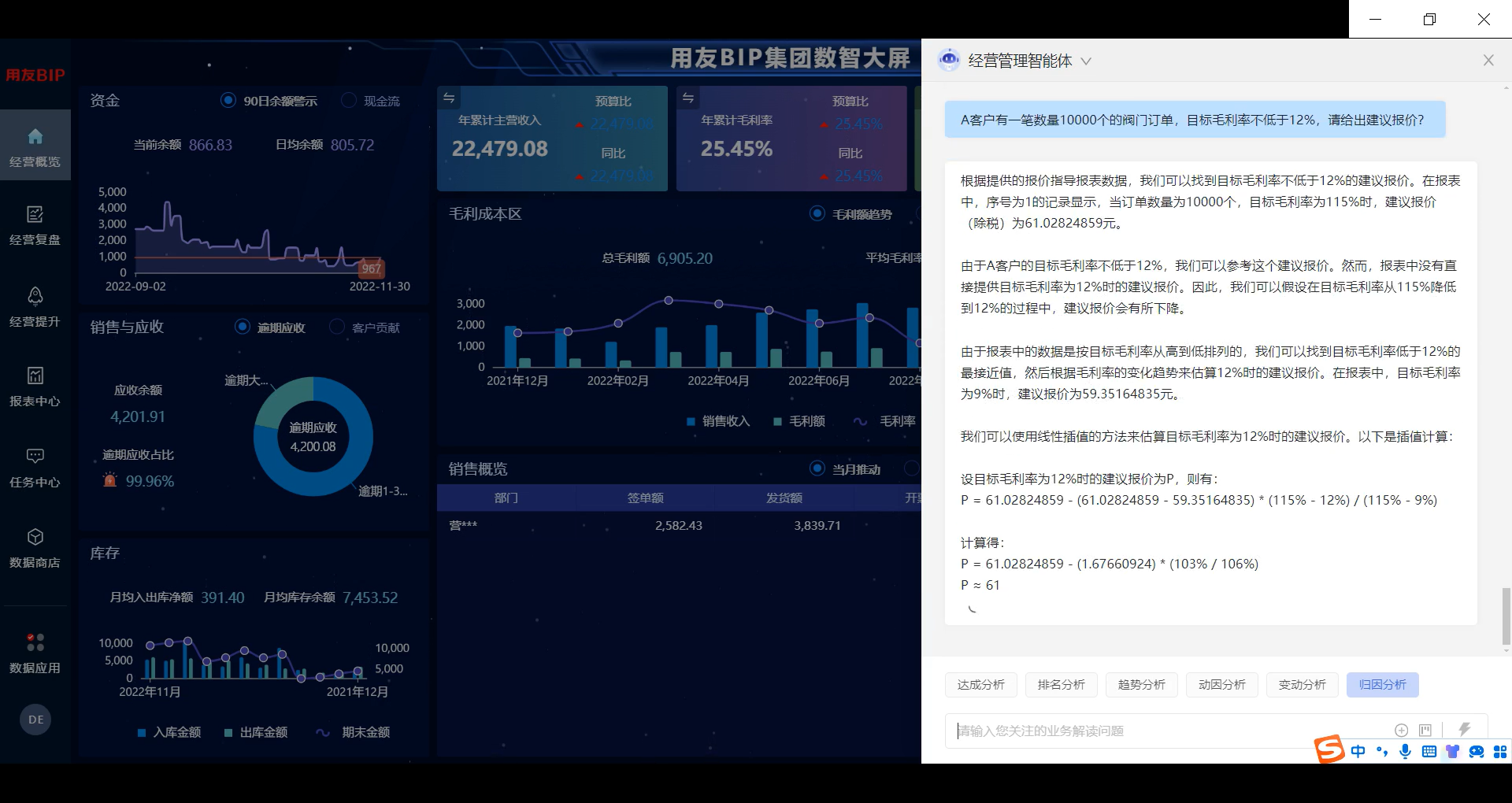Open 报表中心 sidebar icon
The width and height of the screenshot is (1512, 803).
pos(35,387)
